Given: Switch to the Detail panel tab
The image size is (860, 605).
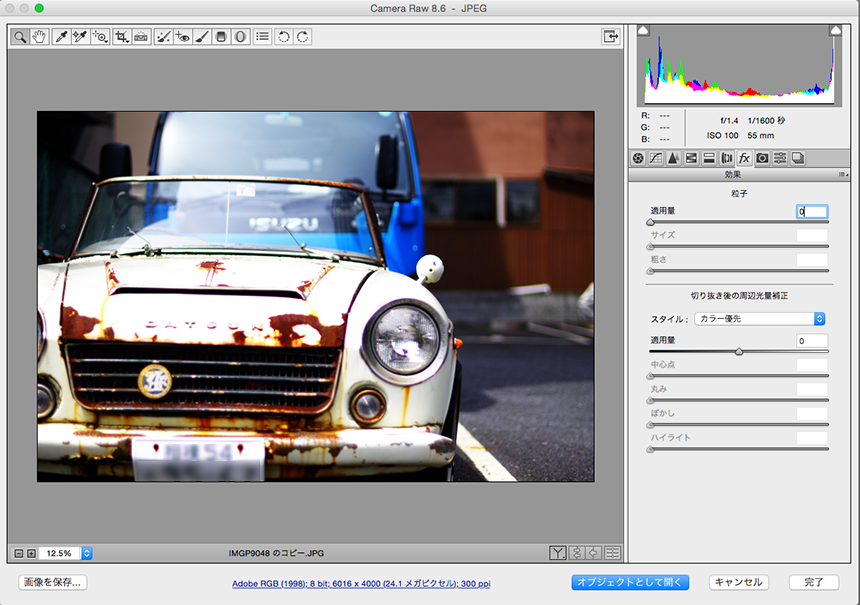Looking at the screenshot, I should click(674, 159).
